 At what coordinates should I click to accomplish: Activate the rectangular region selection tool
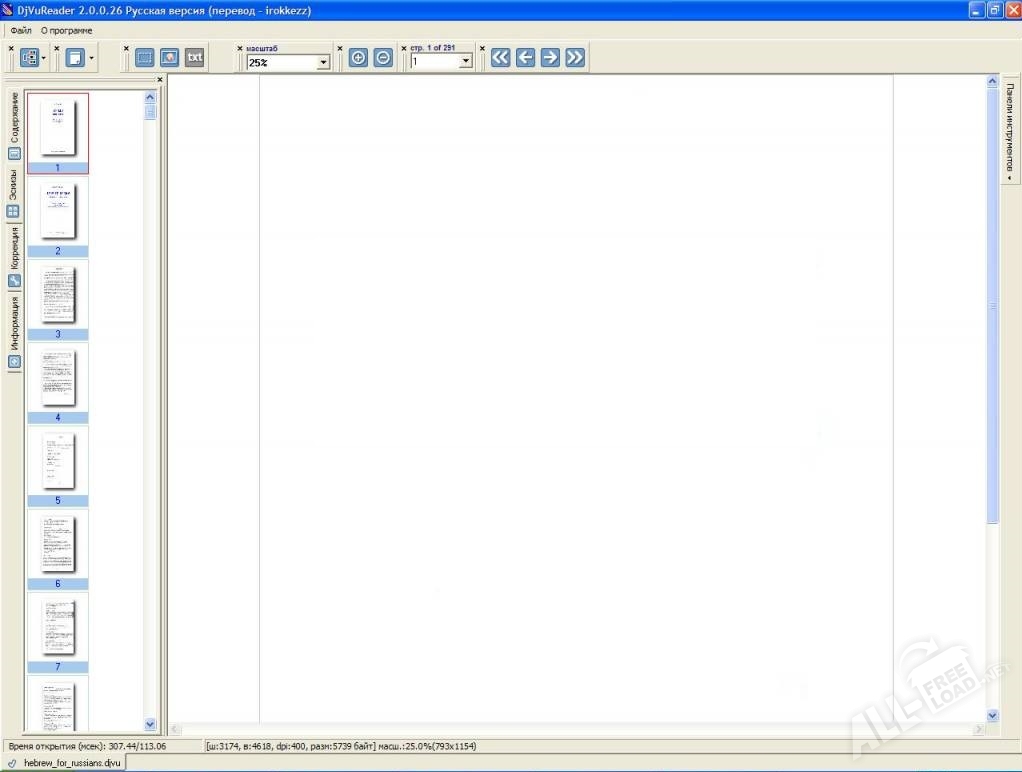(145, 58)
